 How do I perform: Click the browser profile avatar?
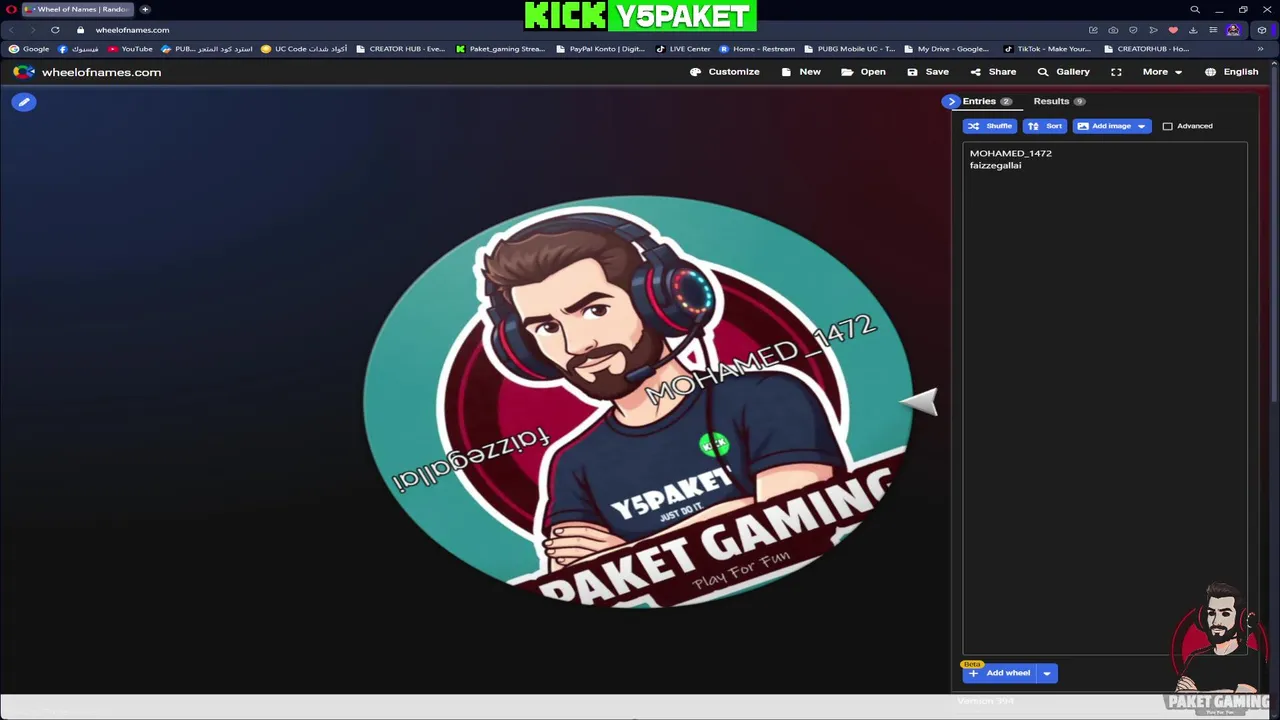click(1233, 30)
